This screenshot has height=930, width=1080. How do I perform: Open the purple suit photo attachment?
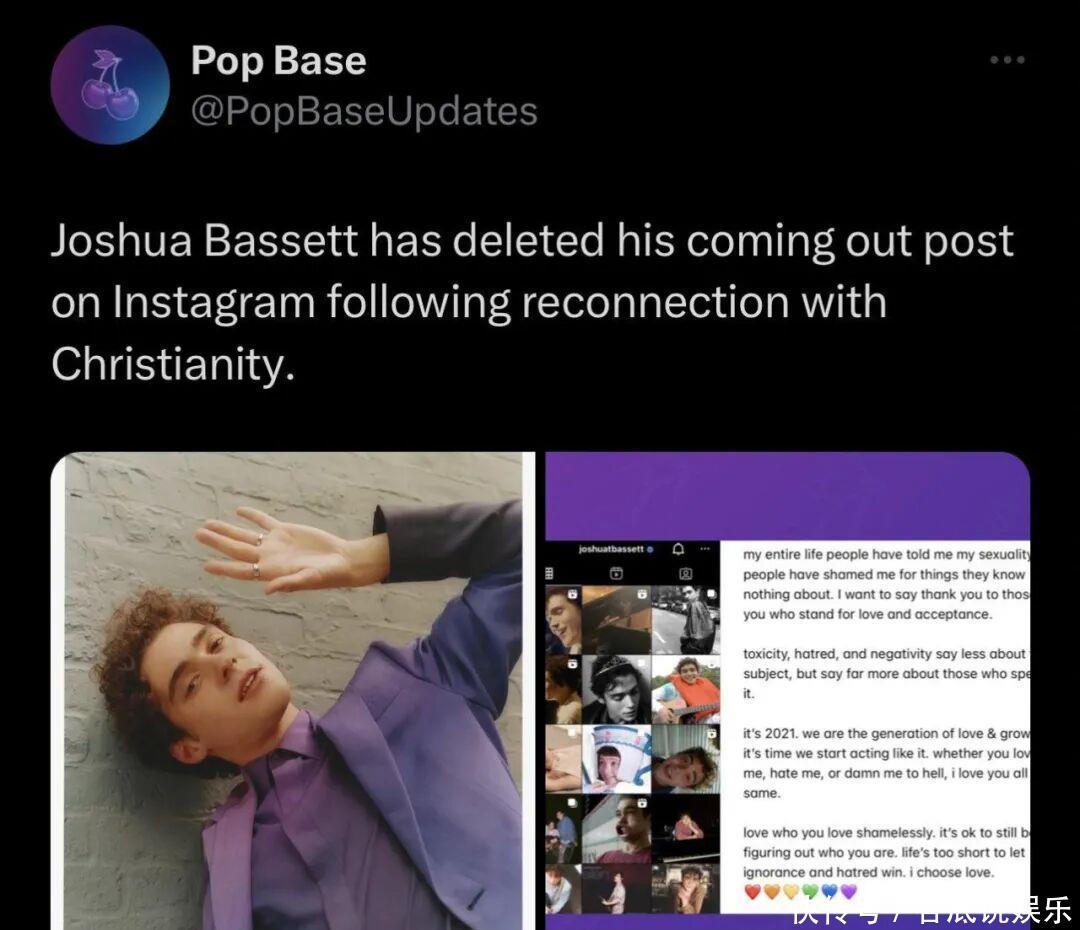[x=293, y=691]
